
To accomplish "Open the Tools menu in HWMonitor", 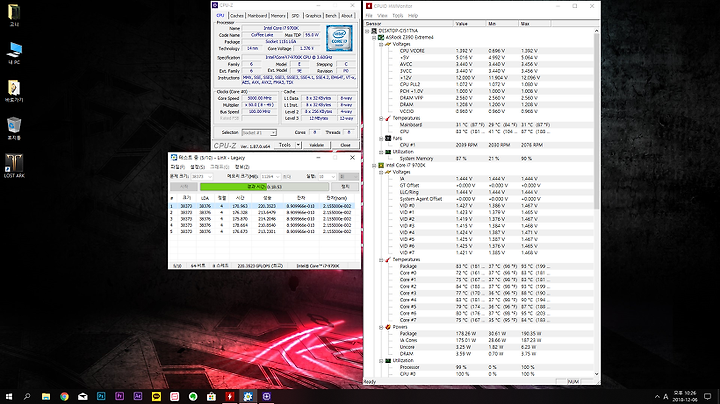I will tap(398, 16).
